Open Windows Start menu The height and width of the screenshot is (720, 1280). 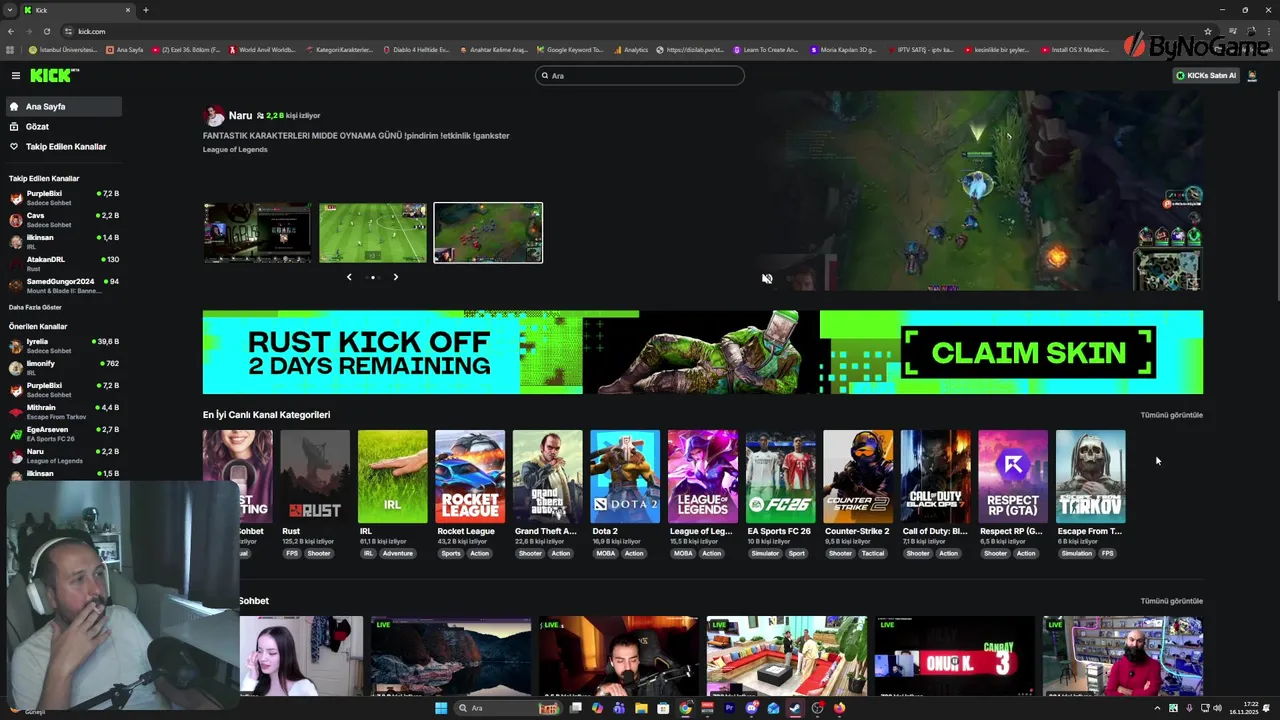pyautogui.click(x=441, y=708)
